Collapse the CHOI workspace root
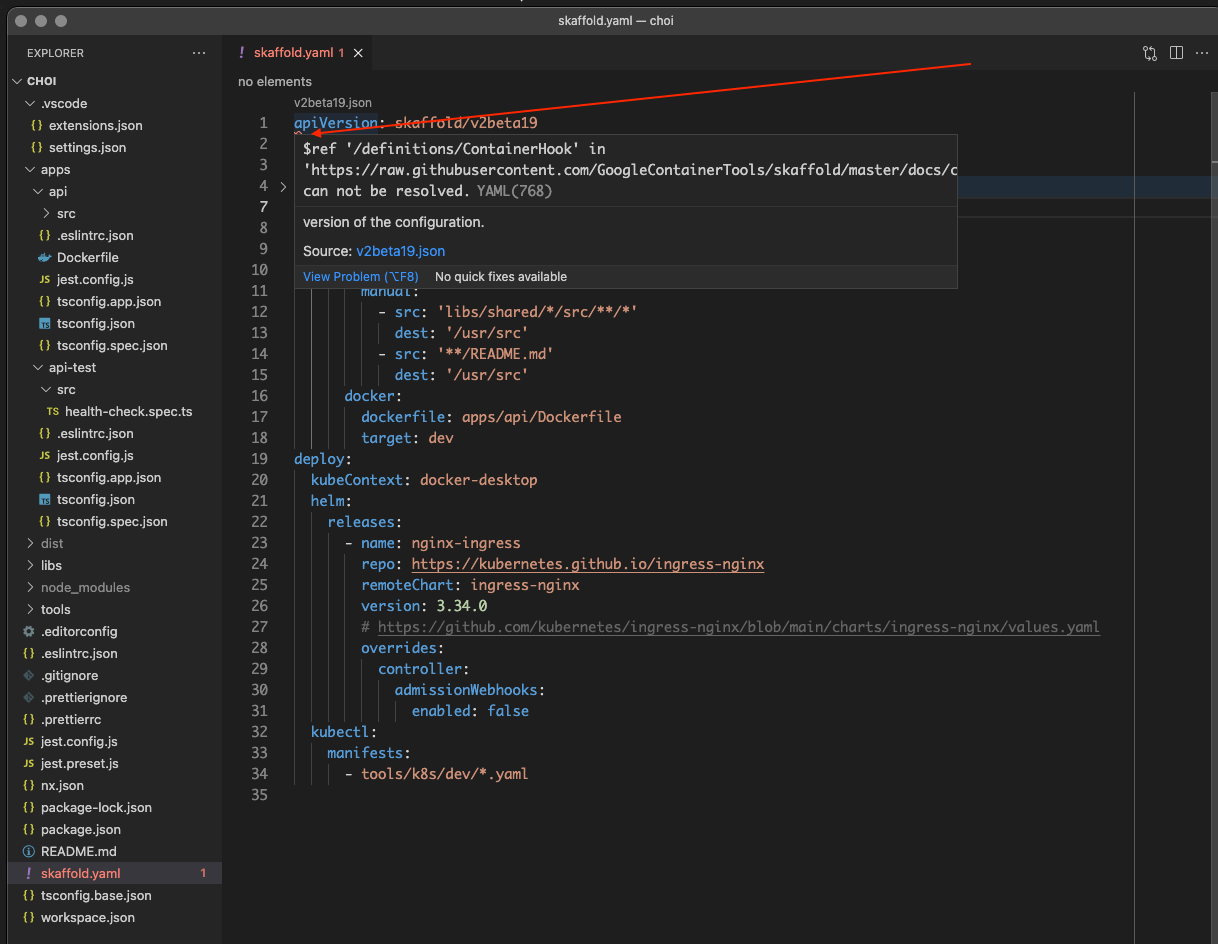Screen dimensions: 1218x944 16,80
